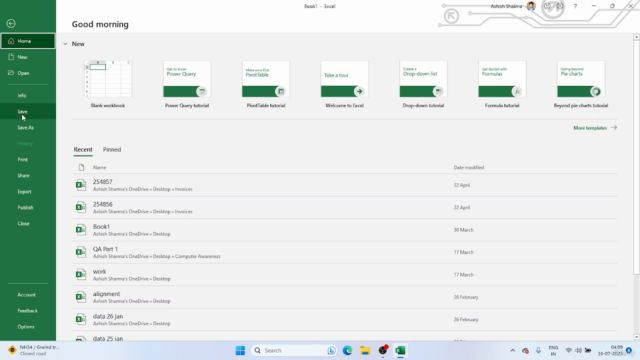Switch to Excel taskbar icon
Viewport: 640px width, 360px height.
pos(400,351)
